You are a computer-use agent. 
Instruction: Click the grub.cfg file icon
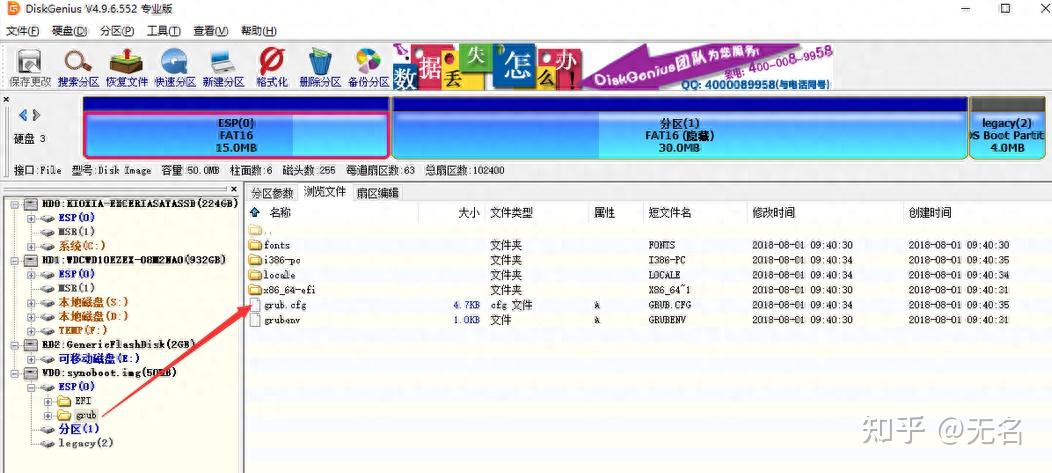pos(255,305)
